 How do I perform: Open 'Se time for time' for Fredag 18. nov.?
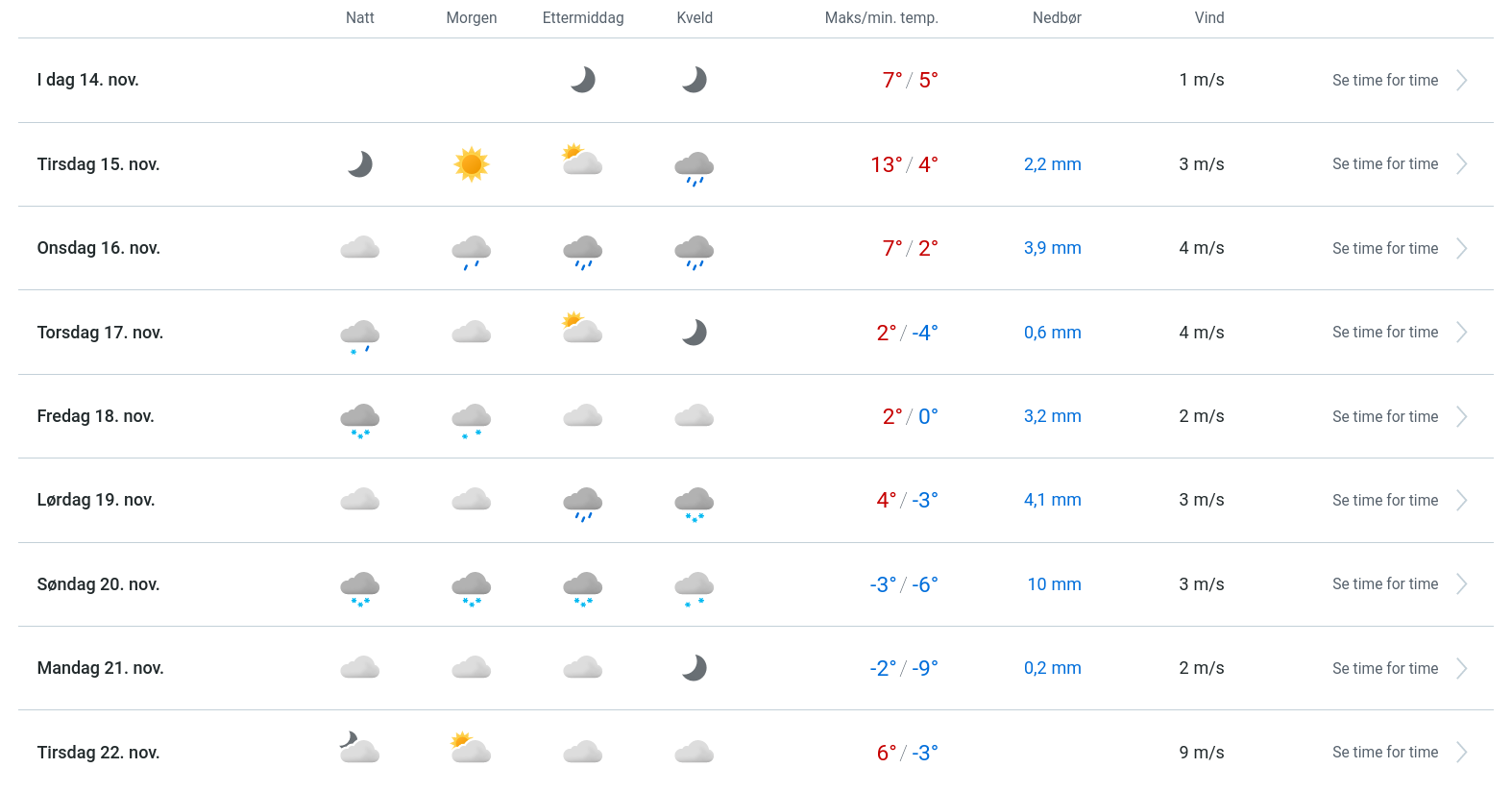point(1384,417)
